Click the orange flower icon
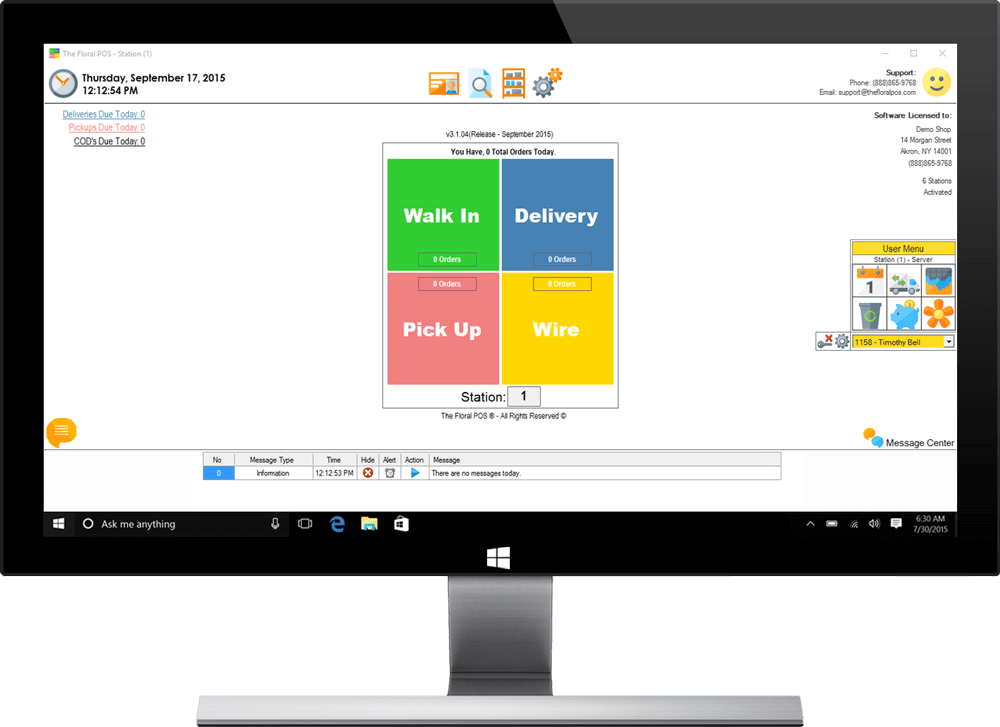Viewport: 1000px width, 727px height. coord(938,315)
